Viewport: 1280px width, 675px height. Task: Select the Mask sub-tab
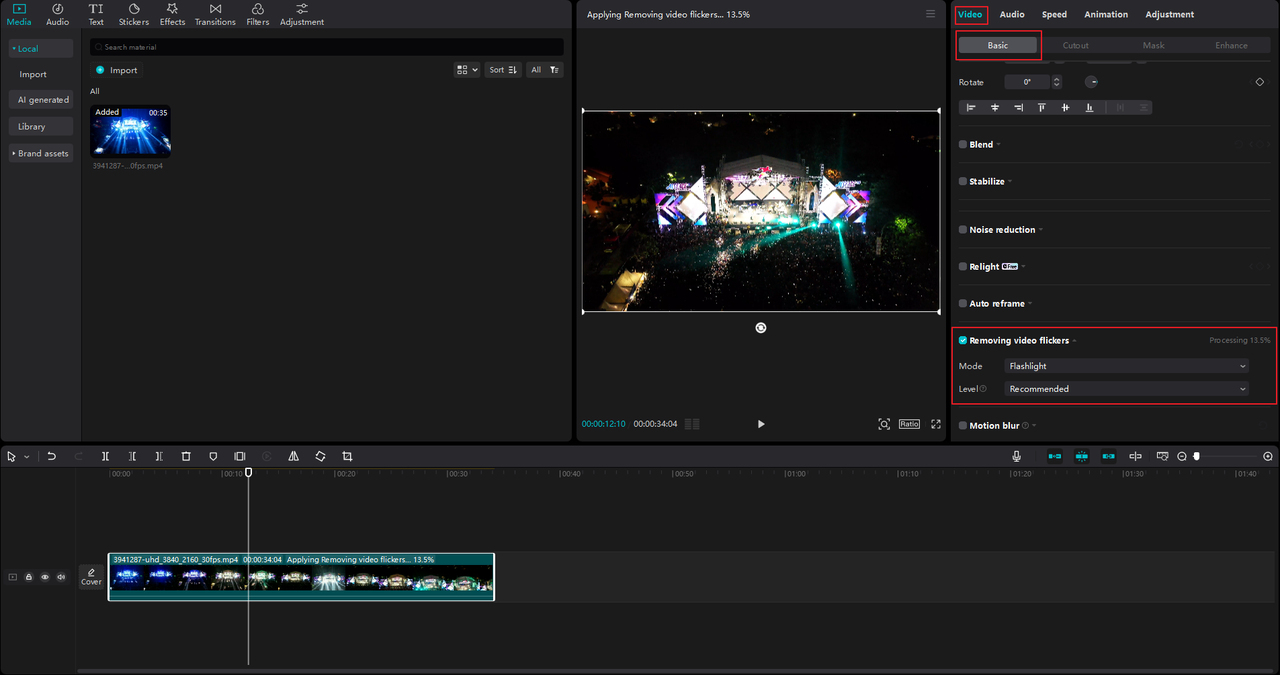pyautogui.click(x=1154, y=45)
